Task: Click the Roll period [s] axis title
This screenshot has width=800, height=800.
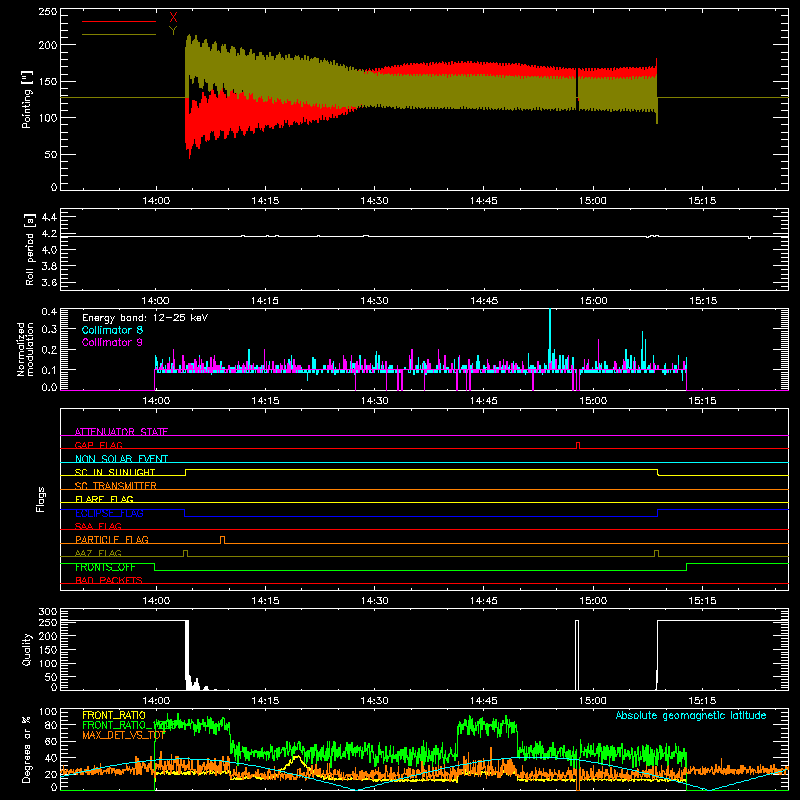Action: click(30, 249)
